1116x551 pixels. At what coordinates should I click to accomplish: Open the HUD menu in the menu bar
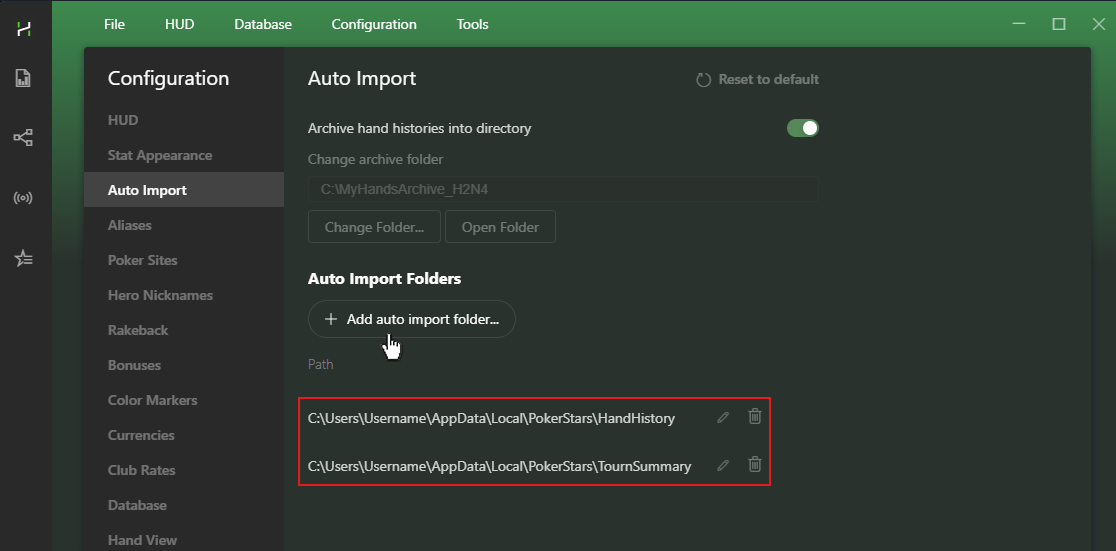[x=179, y=24]
